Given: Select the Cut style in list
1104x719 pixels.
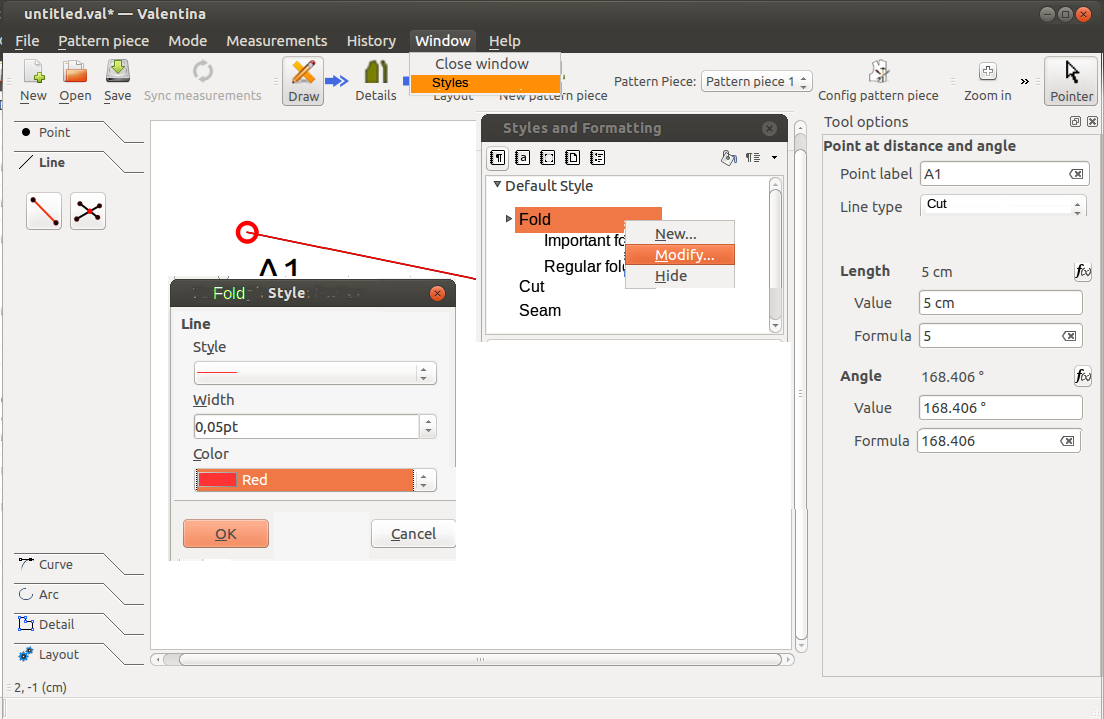Looking at the screenshot, I should point(532,287).
